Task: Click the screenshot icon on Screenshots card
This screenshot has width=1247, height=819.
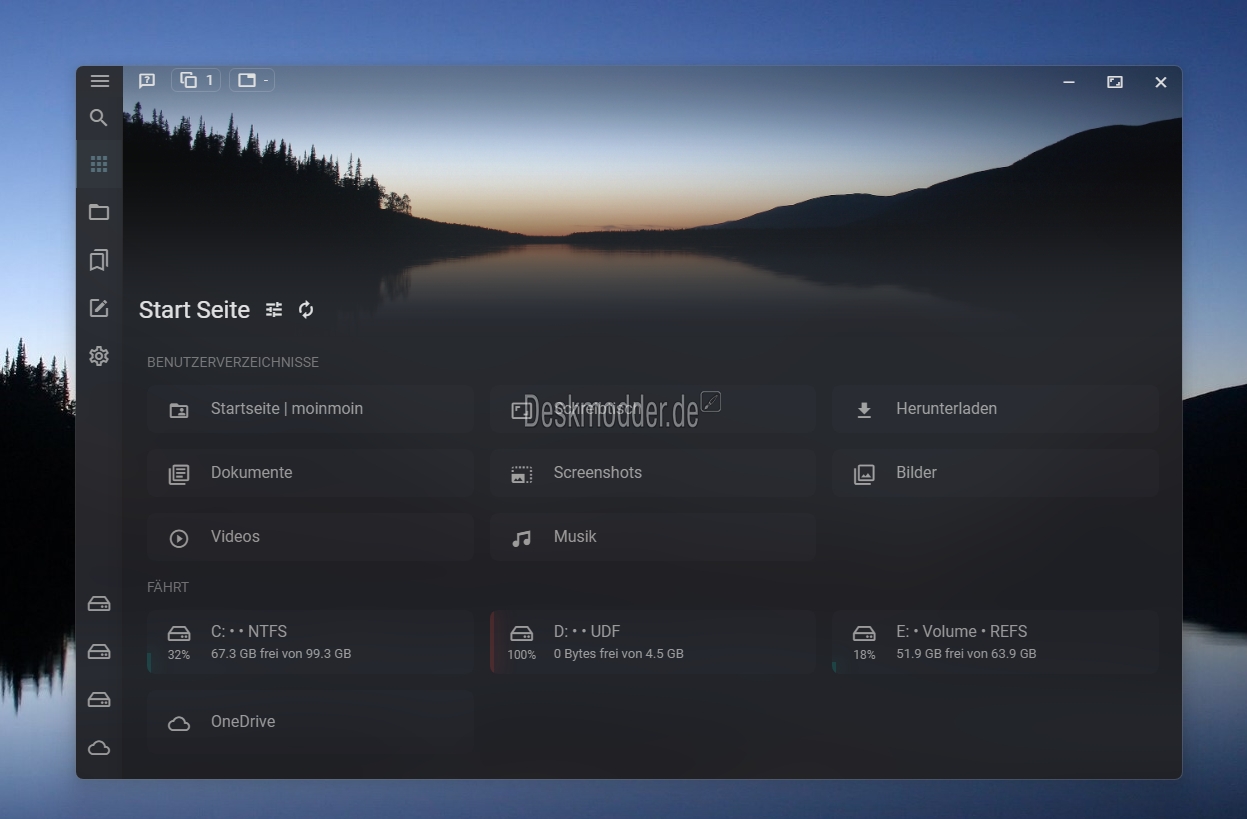Action: 521,475
